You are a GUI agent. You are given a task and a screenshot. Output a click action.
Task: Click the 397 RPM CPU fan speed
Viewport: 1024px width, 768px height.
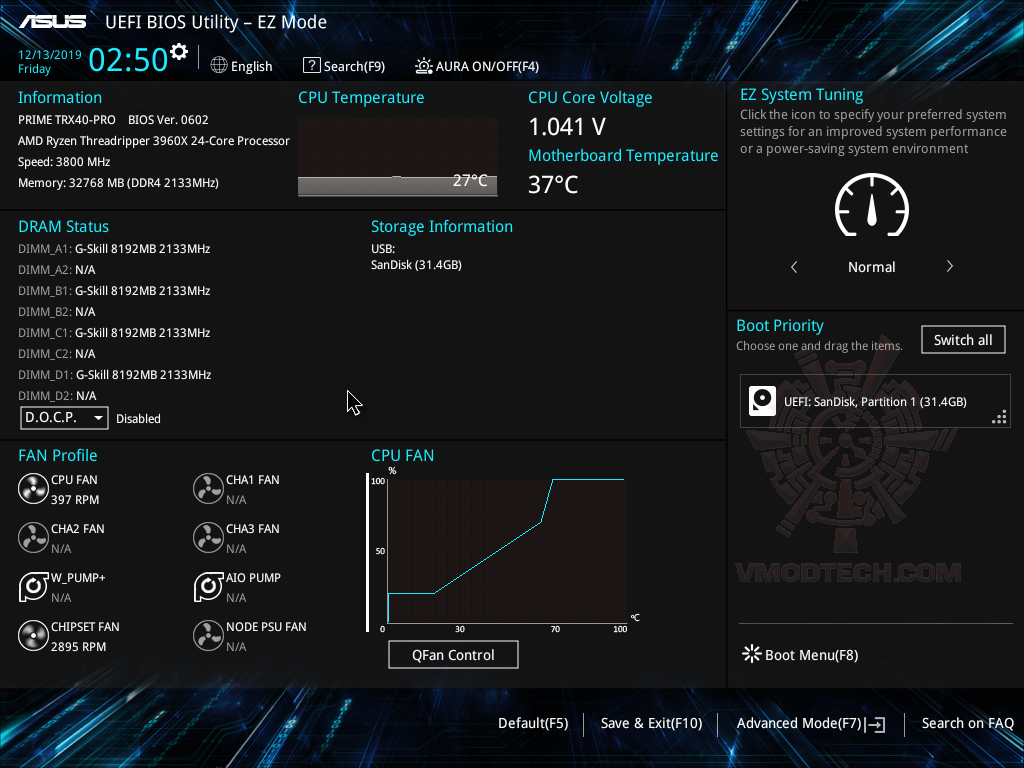(x=75, y=500)
